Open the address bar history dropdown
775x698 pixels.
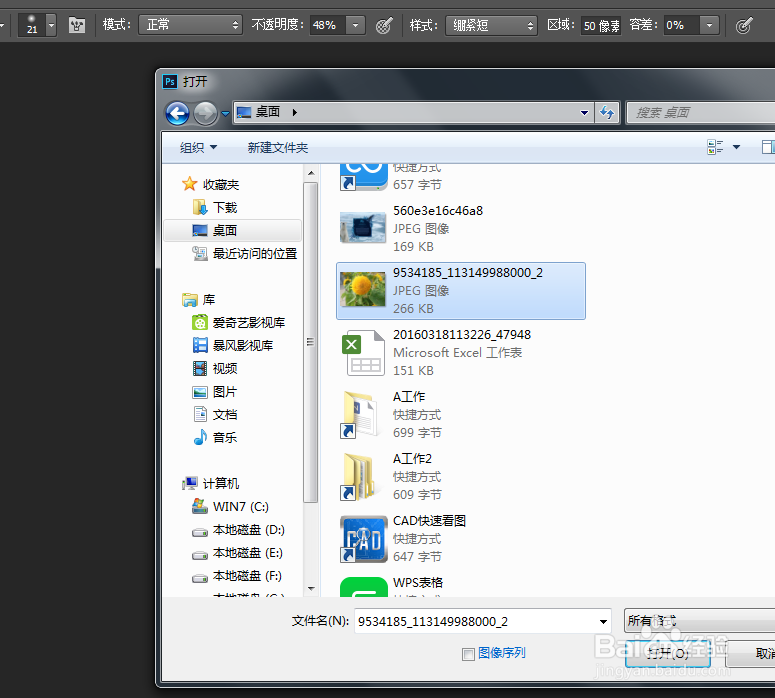click(x=584, y=112)
